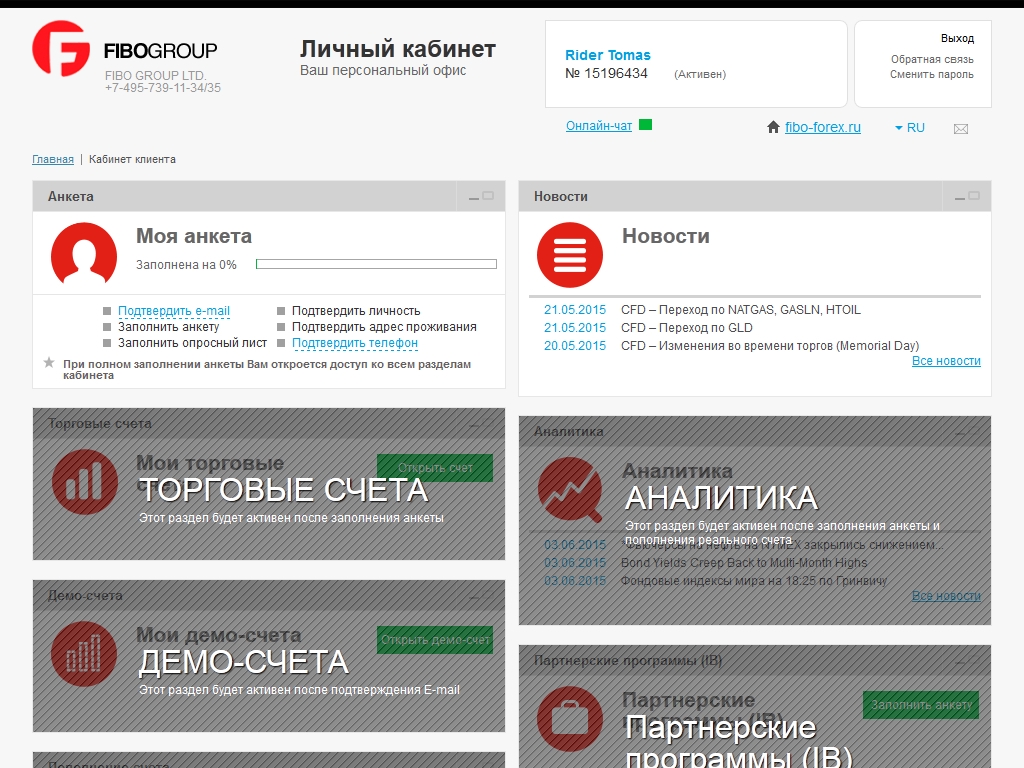
Task: Click the home icon beside fibo-forex.ru
Action: (x=773, y=128)
